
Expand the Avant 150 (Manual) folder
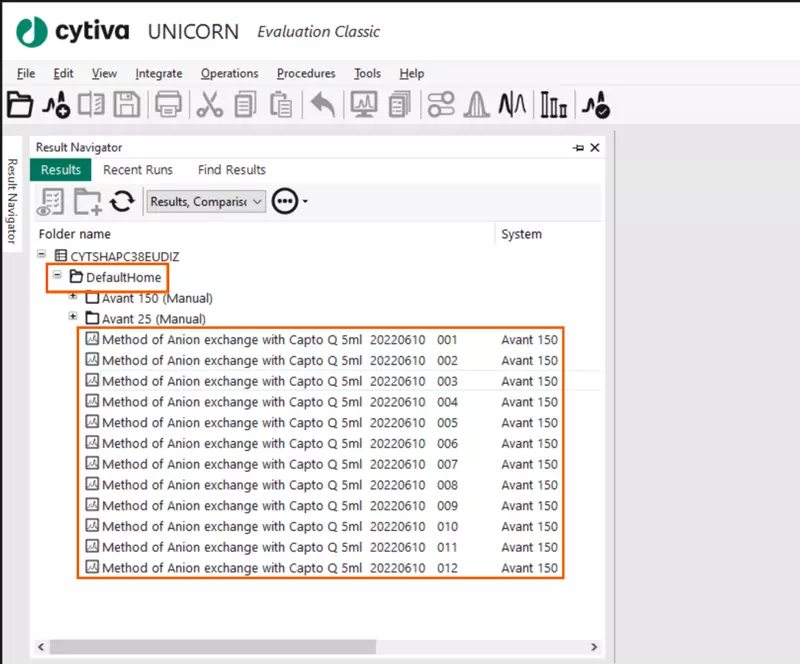[x=72, y=297]
